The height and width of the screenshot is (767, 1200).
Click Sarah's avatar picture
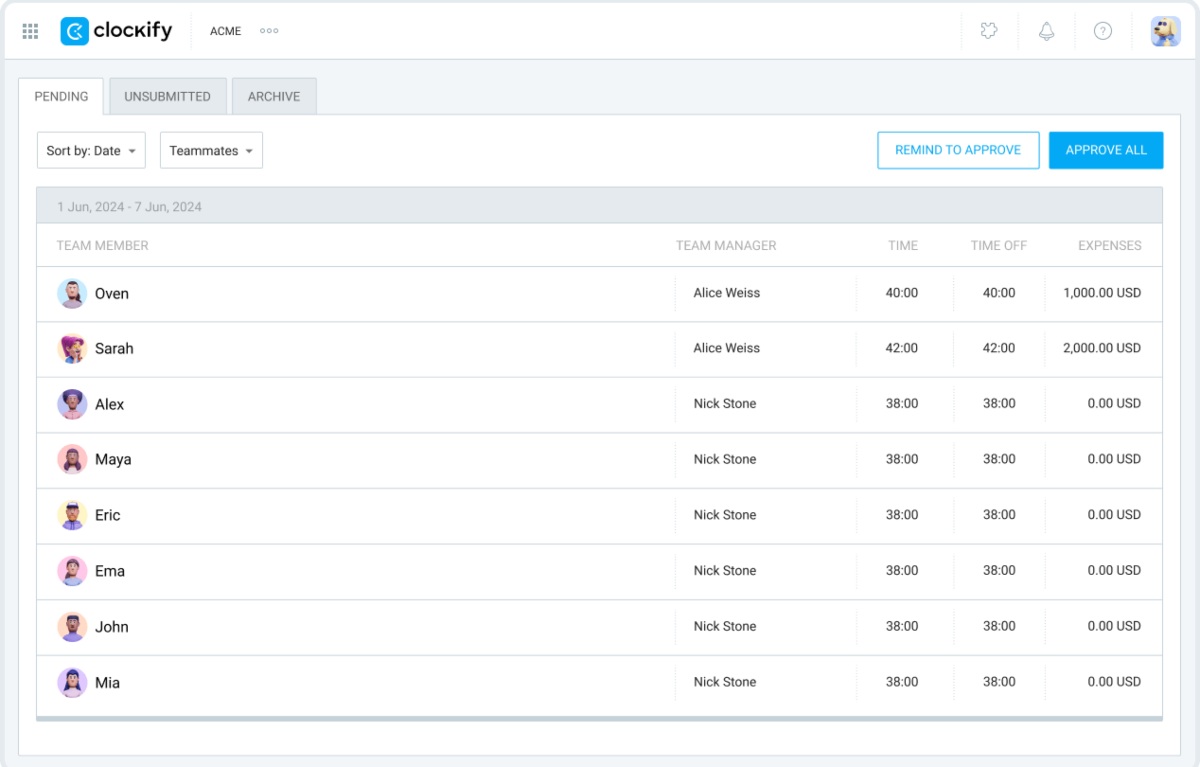72,348
